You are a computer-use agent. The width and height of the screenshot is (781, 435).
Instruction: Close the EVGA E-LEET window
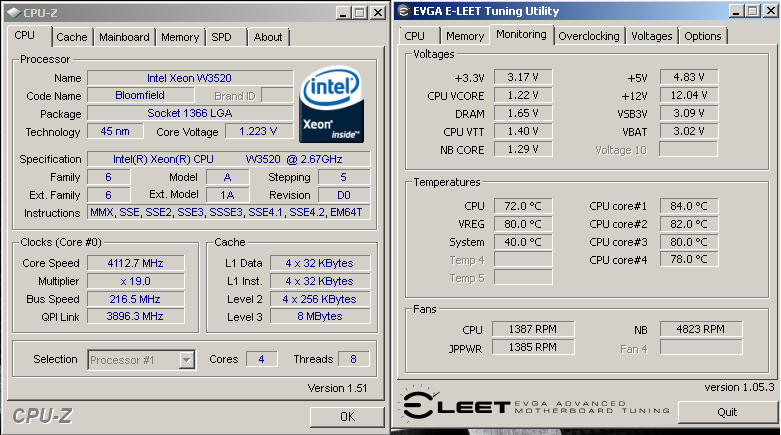click(771, 11)
